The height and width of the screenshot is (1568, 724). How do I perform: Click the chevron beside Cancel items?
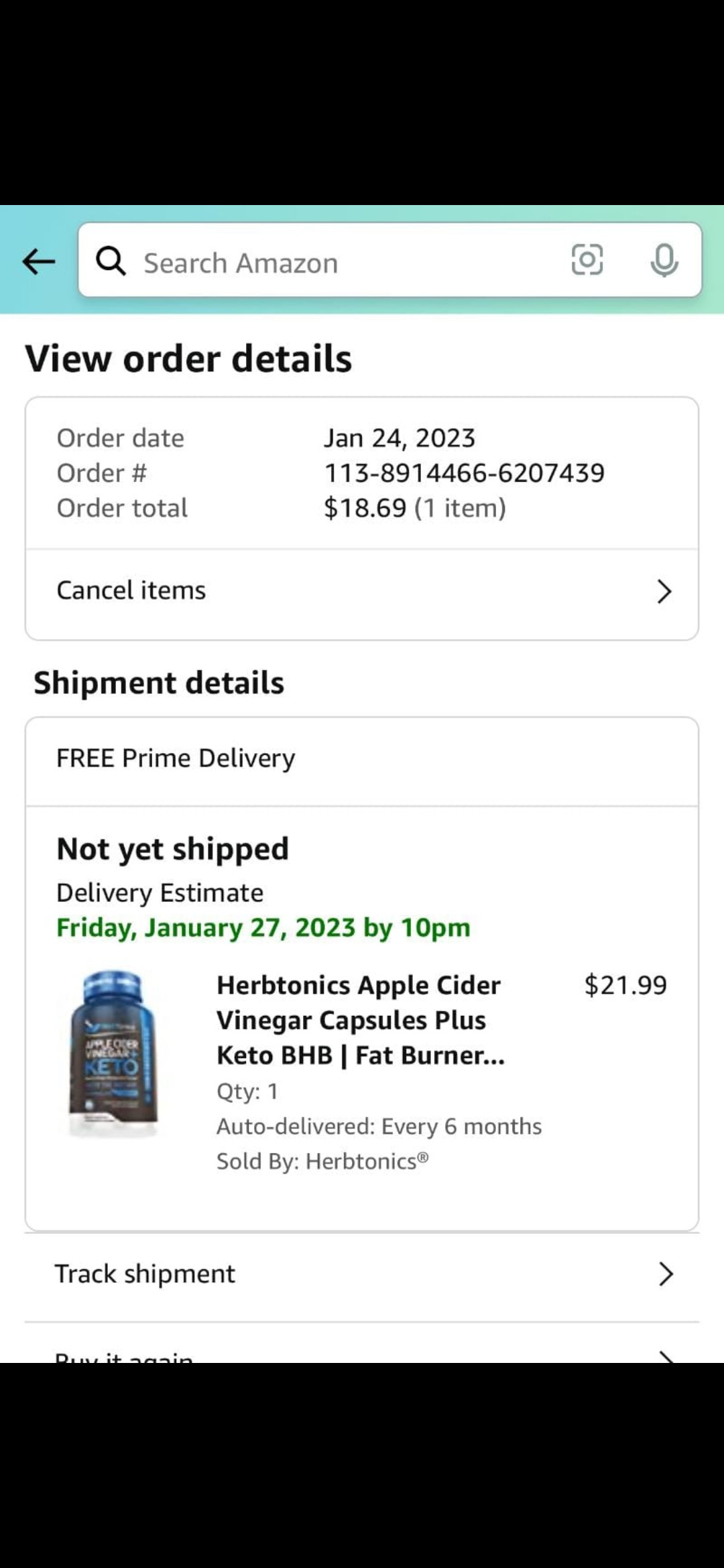pos(664,591)
